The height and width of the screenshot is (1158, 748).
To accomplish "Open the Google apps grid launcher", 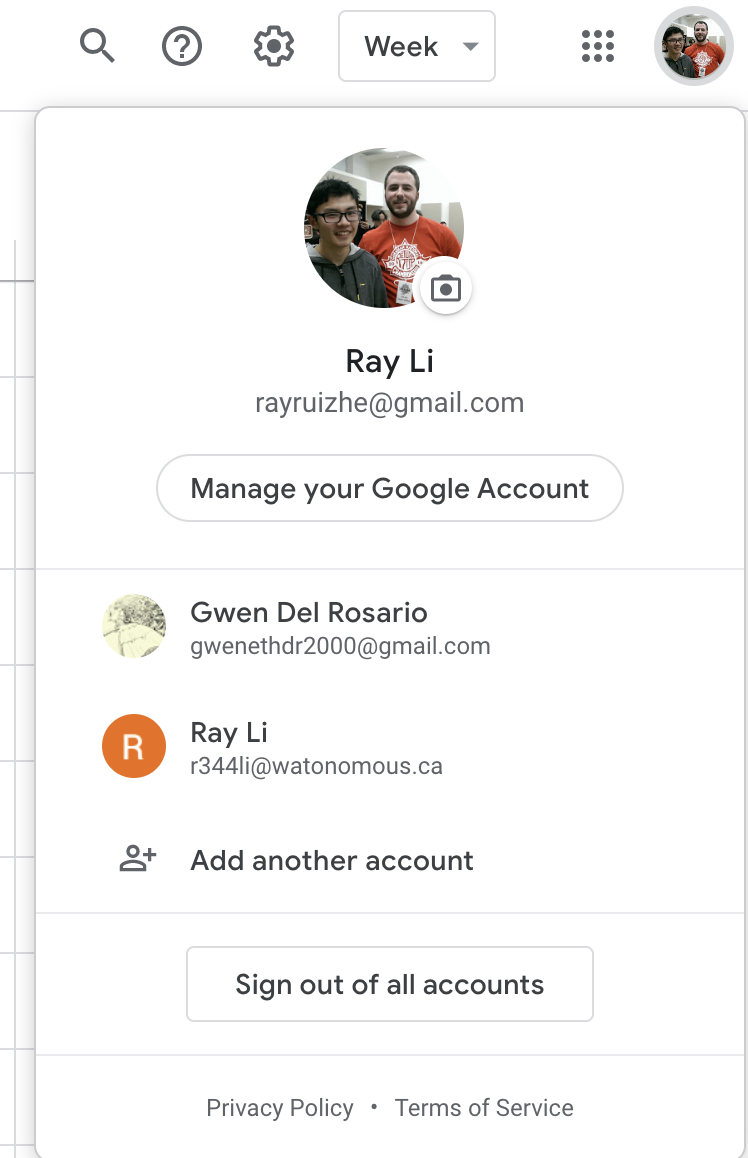I will [x=597, y=46].
